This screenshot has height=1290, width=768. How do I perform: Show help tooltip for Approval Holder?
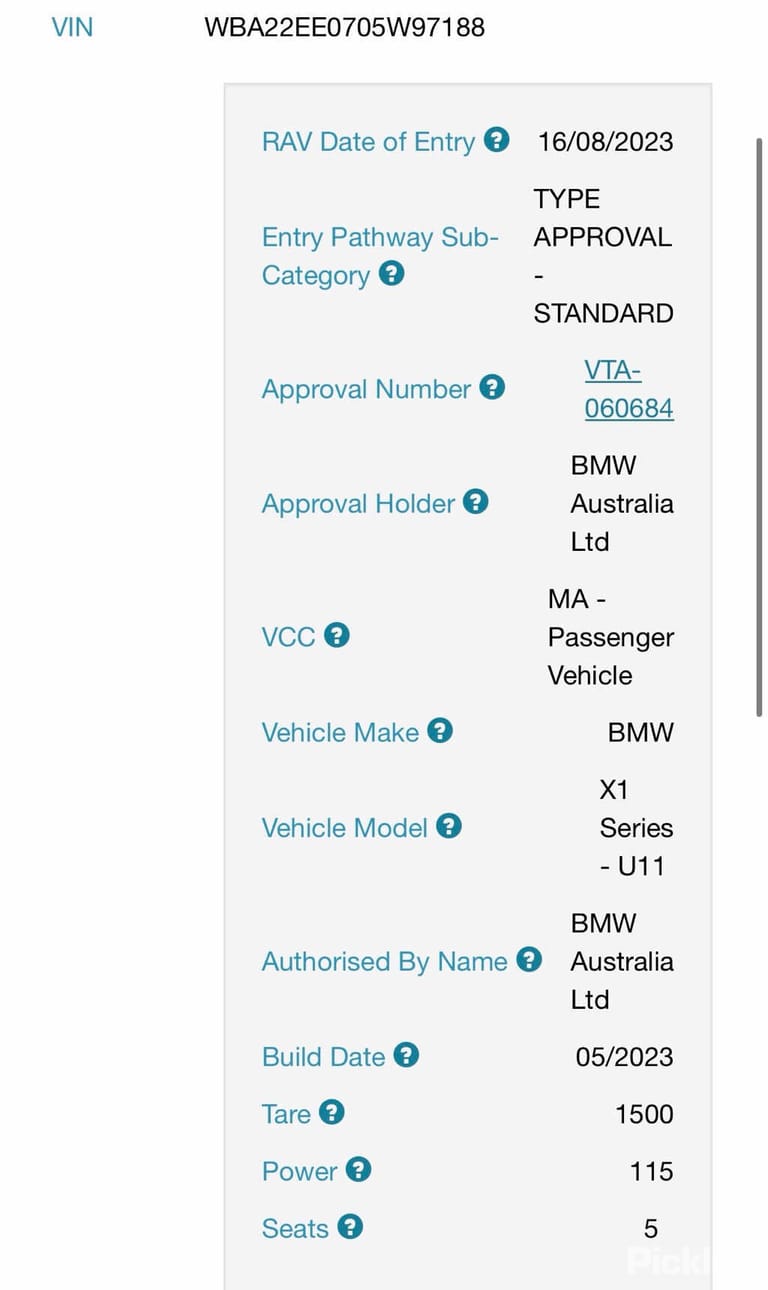point(476,502)
